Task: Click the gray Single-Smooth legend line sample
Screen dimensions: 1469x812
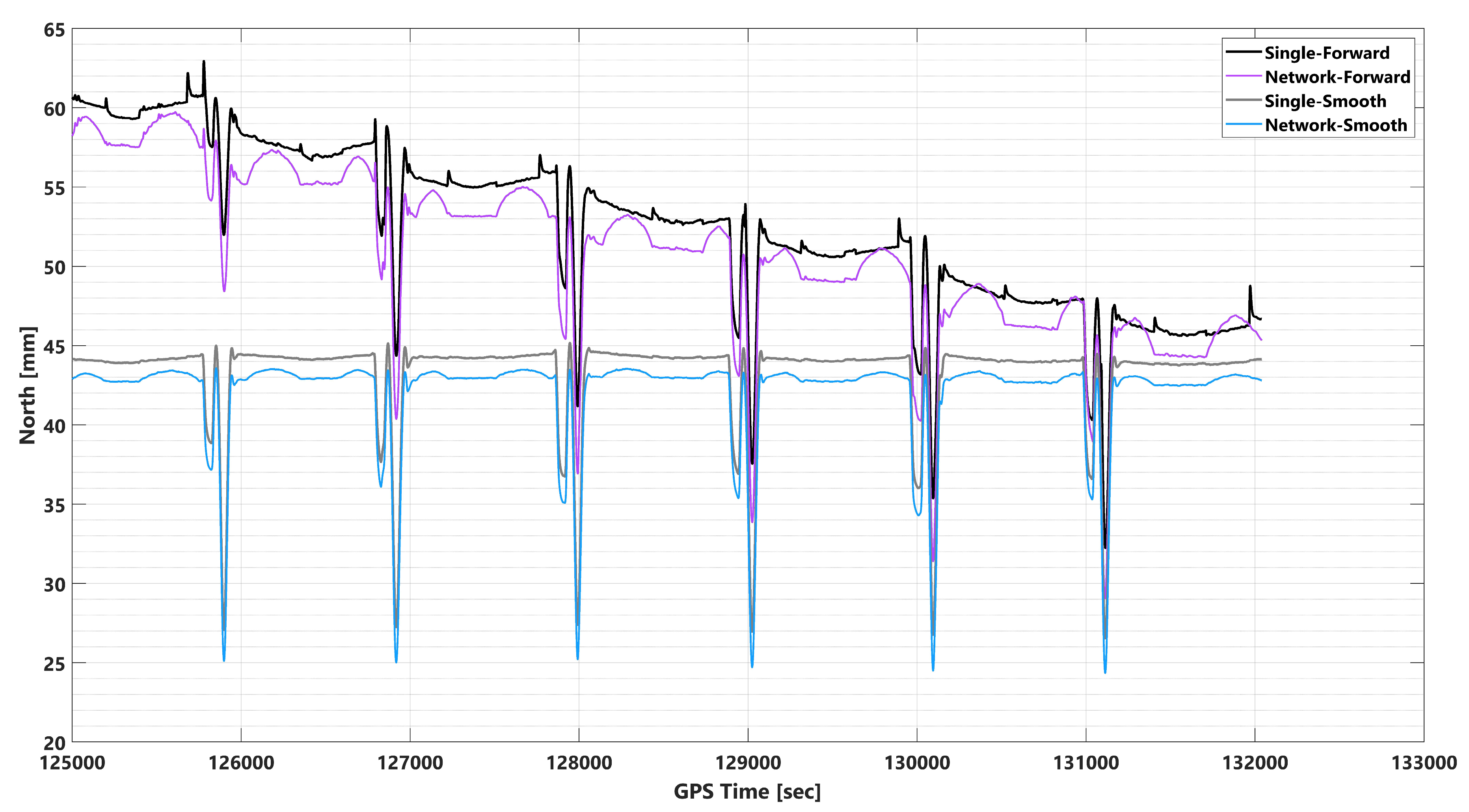Action: [x=1243, y=100]
